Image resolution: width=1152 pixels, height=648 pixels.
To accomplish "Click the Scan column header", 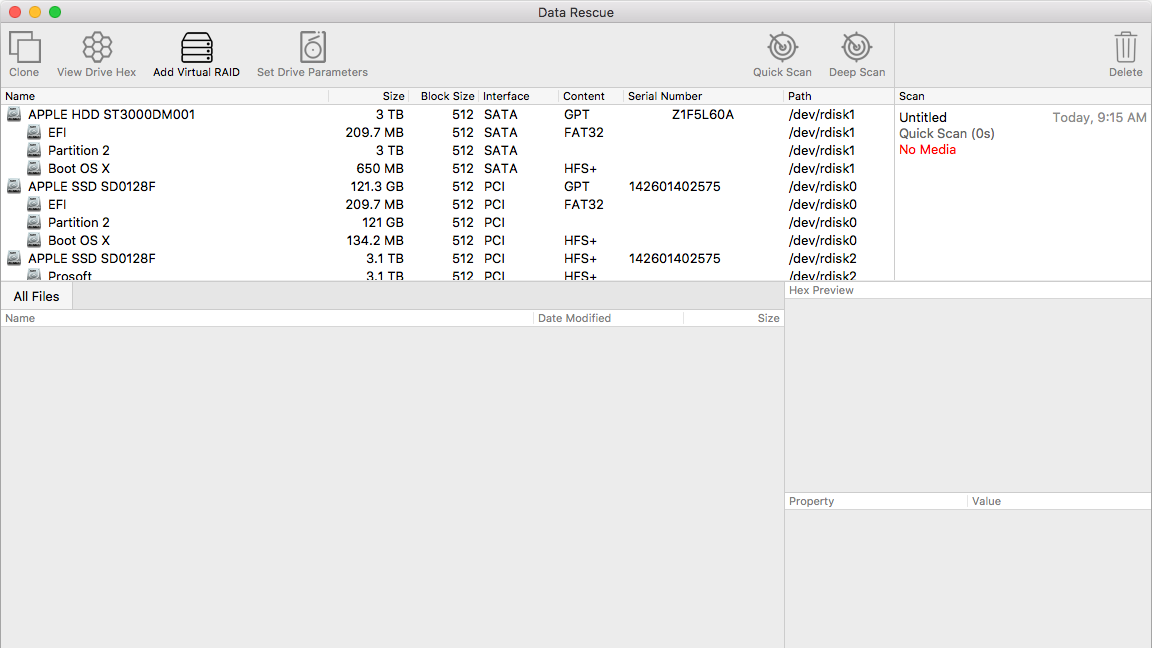I will 1023,96.
